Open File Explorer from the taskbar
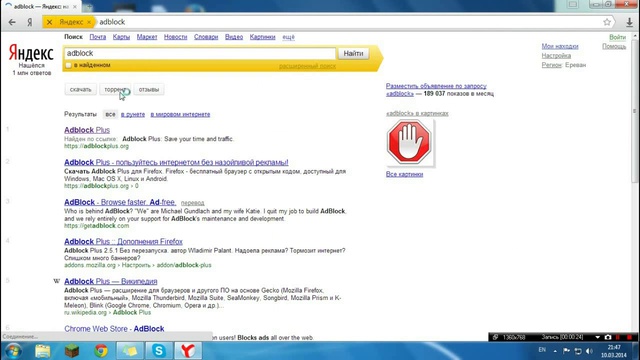 42,351
